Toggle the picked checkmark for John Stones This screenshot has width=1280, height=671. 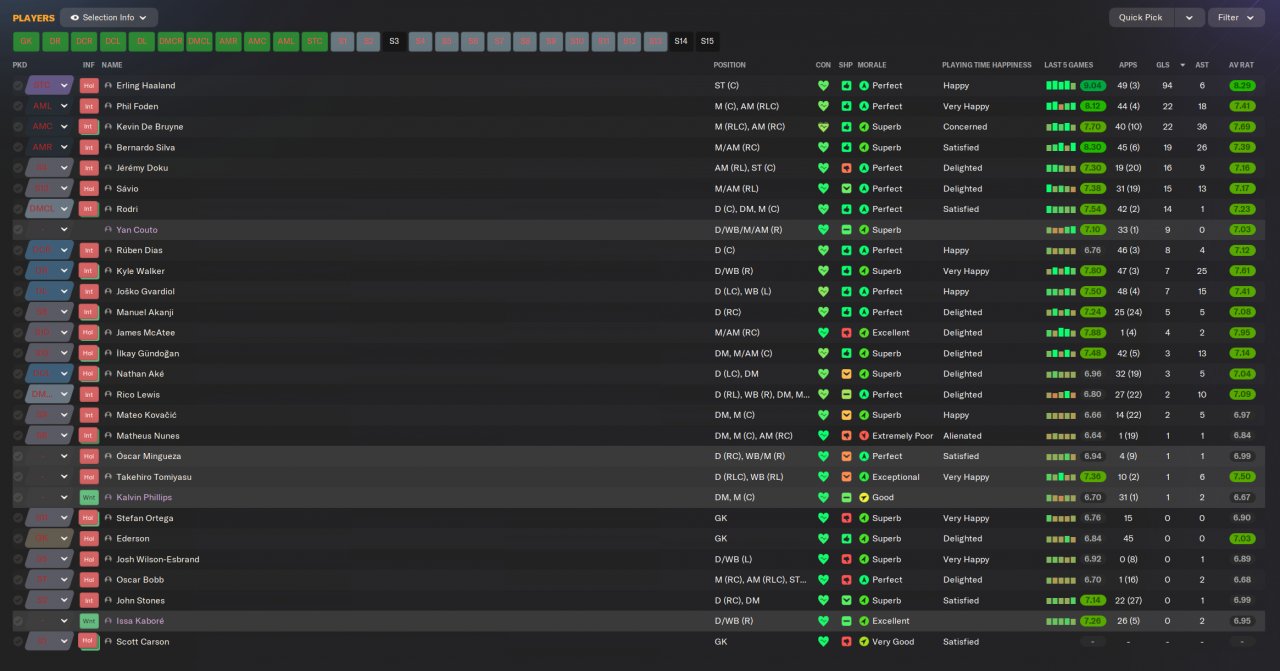click(18, 601)
